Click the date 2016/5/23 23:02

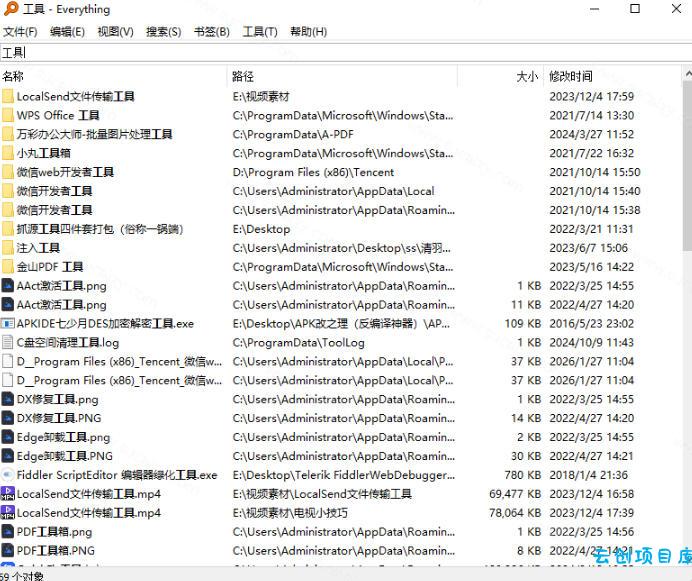(x=591, y=324)
